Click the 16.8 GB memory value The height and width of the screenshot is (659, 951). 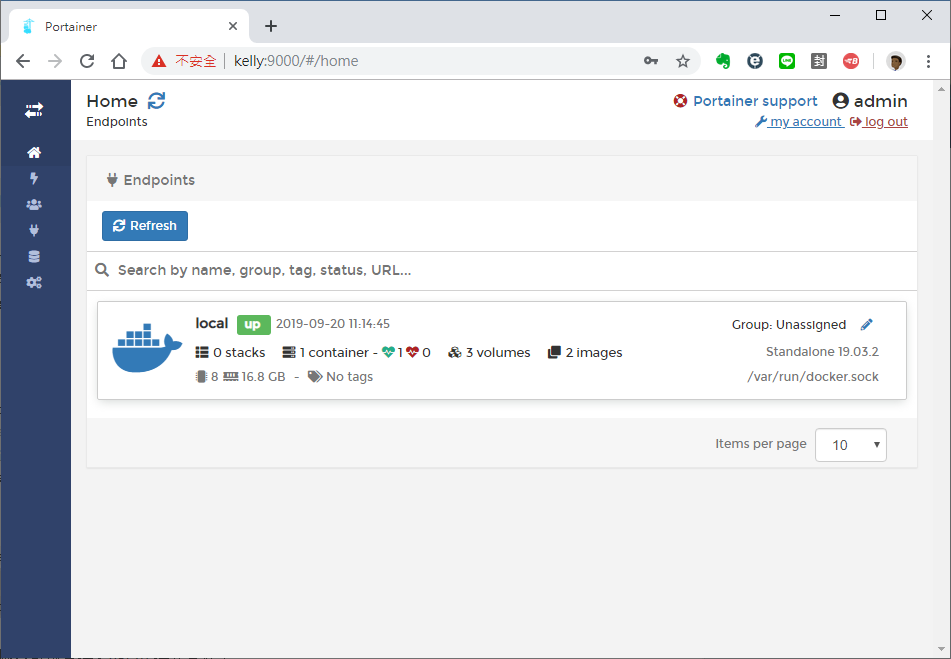263,376
